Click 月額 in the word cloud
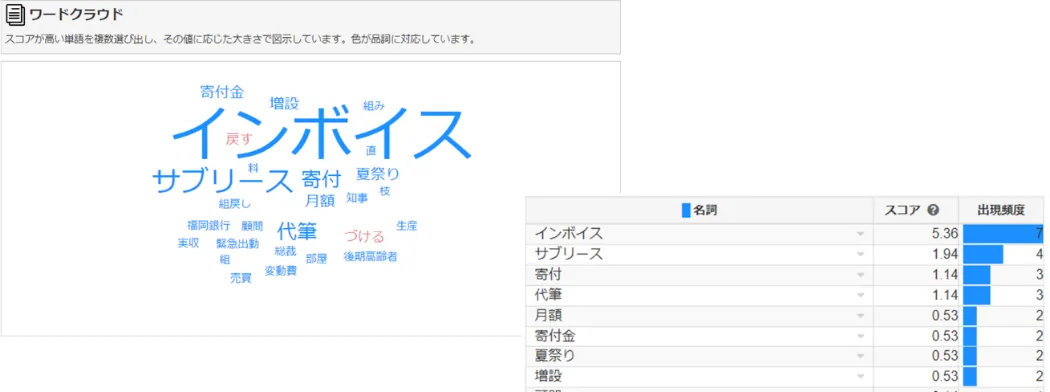This screenshot has width=1050, height=392. [x=320, y=200]
